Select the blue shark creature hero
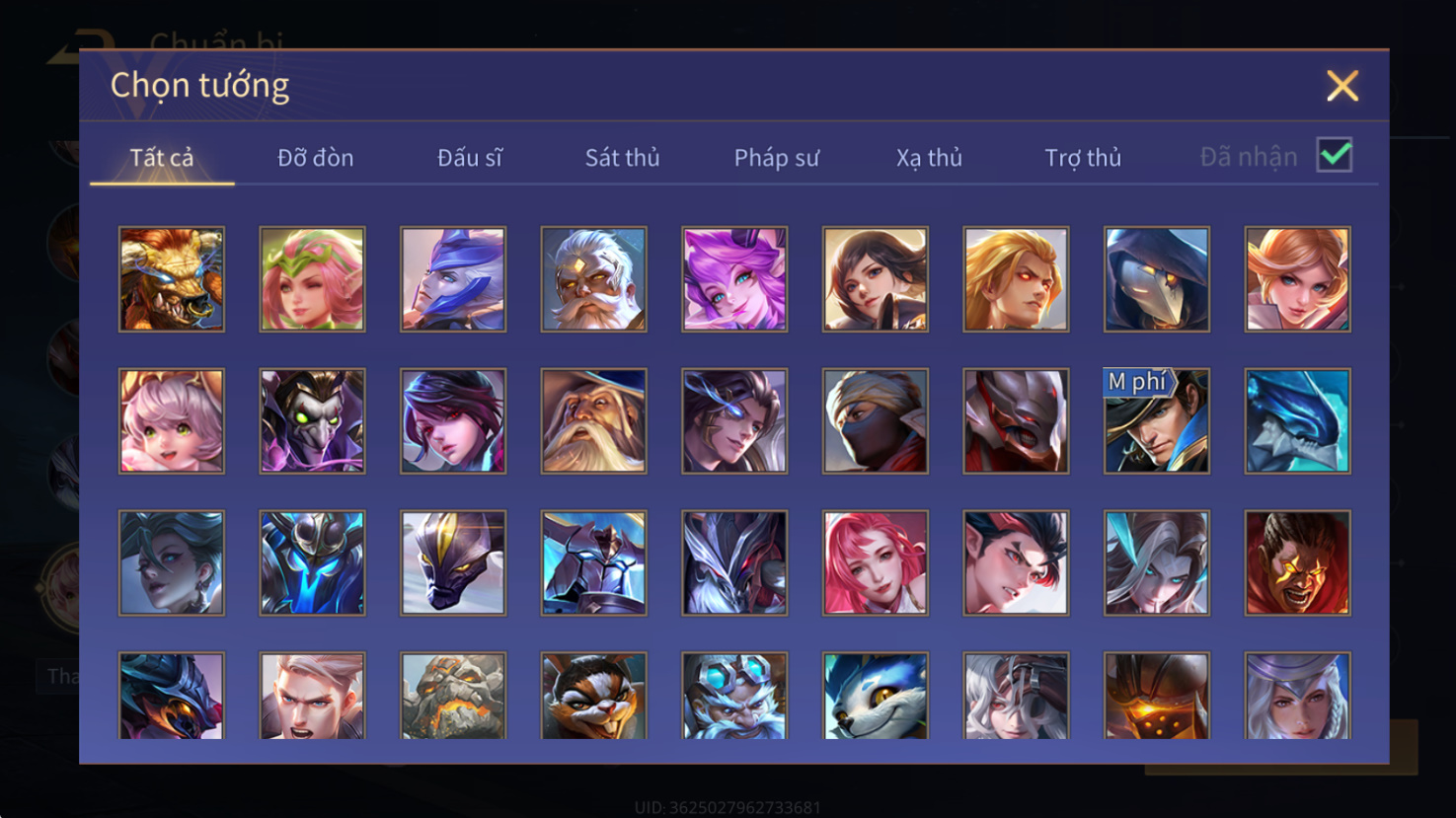 pos(1297,421)
